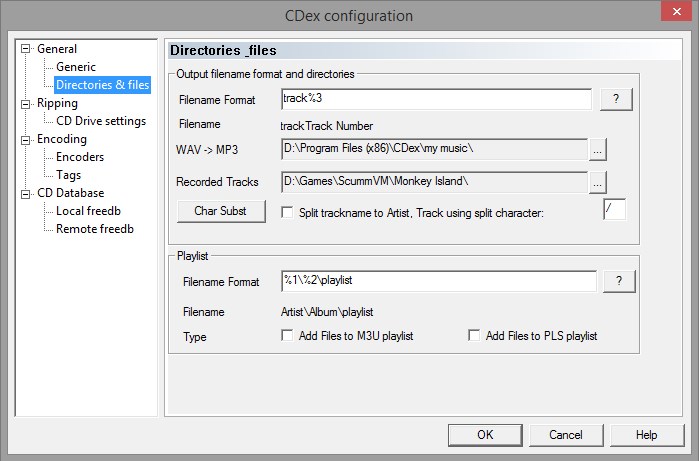The width and height of the screenshot is (699, 461).
Task: Enable Split trackname to Artist checkbox
Action: [288, 212]
